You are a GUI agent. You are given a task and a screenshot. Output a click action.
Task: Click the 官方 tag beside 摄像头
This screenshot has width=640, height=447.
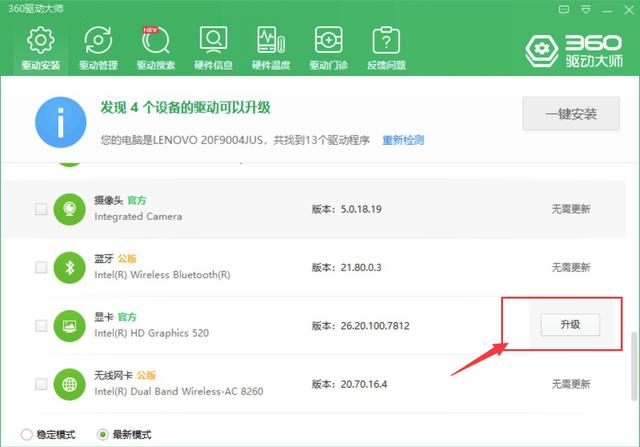pos(137,200)
